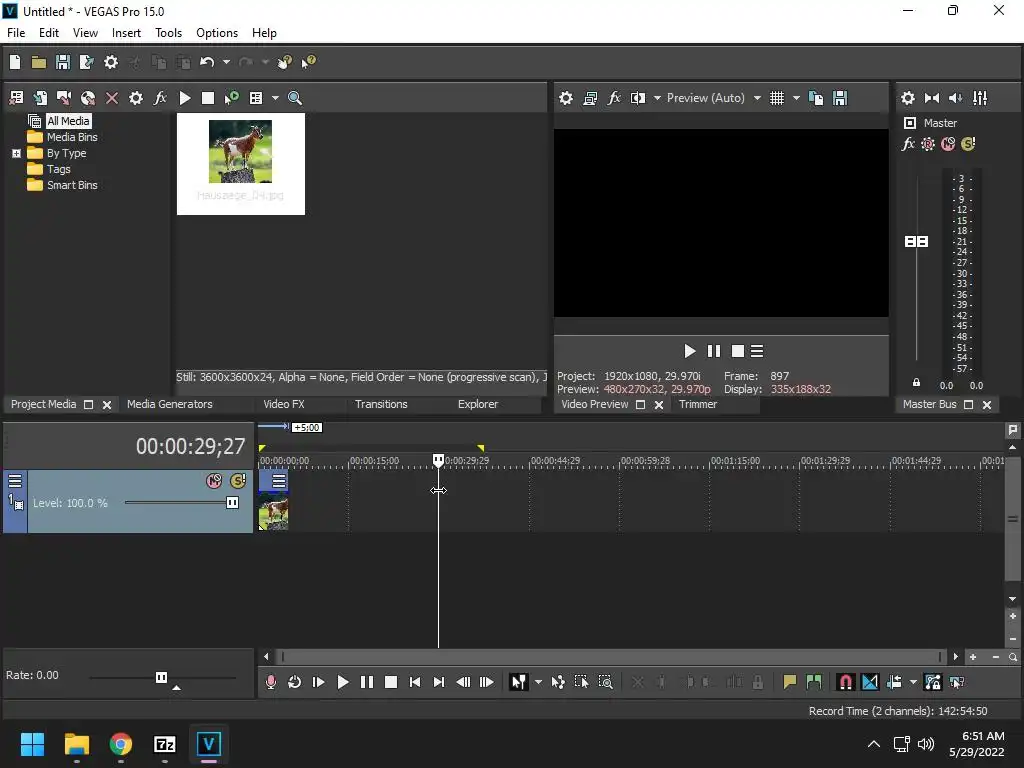The height and width of the screenshot is (768, 1024).
Task: Play From Start on transport bar
Action: pyautogui.click(x=319, y=682)
